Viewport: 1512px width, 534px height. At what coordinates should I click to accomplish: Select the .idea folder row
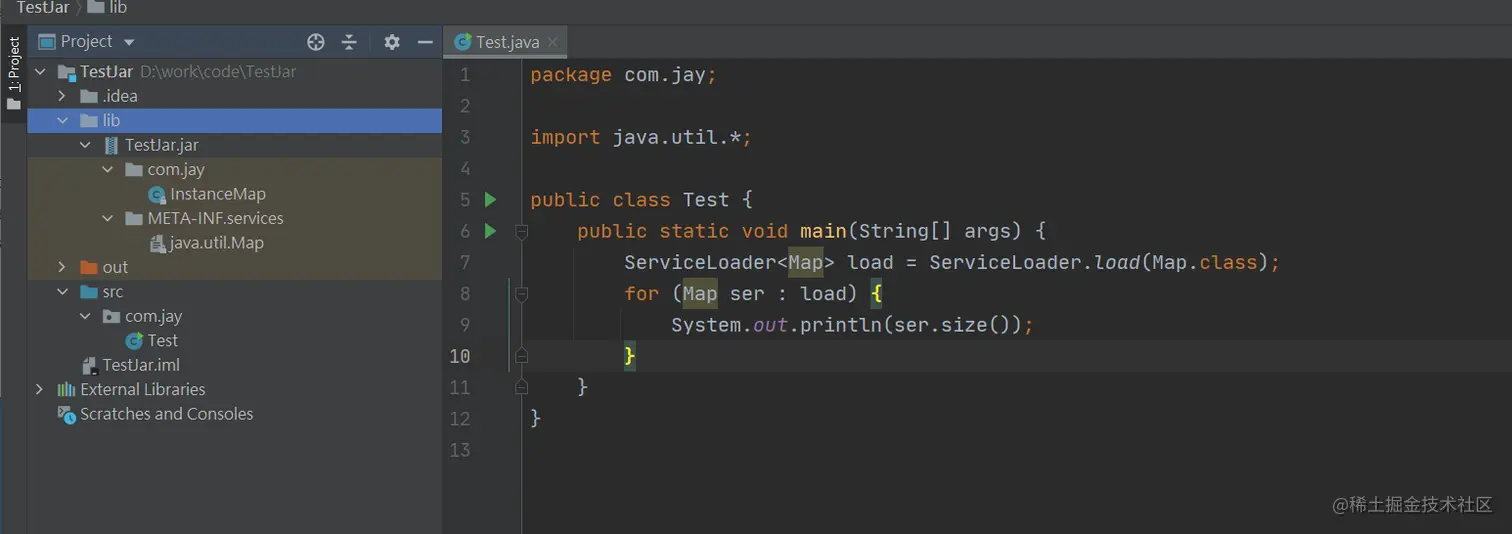pyautogui.click(x=235, y=96)
